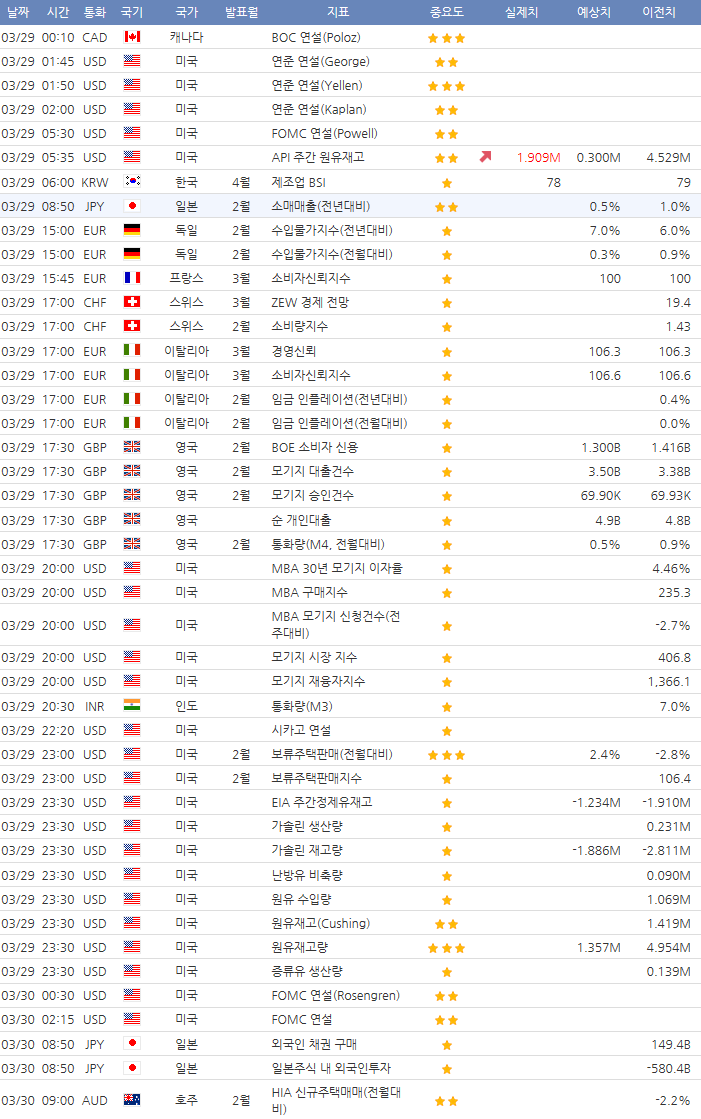Click the 발표월 column header

click(241, 12)
